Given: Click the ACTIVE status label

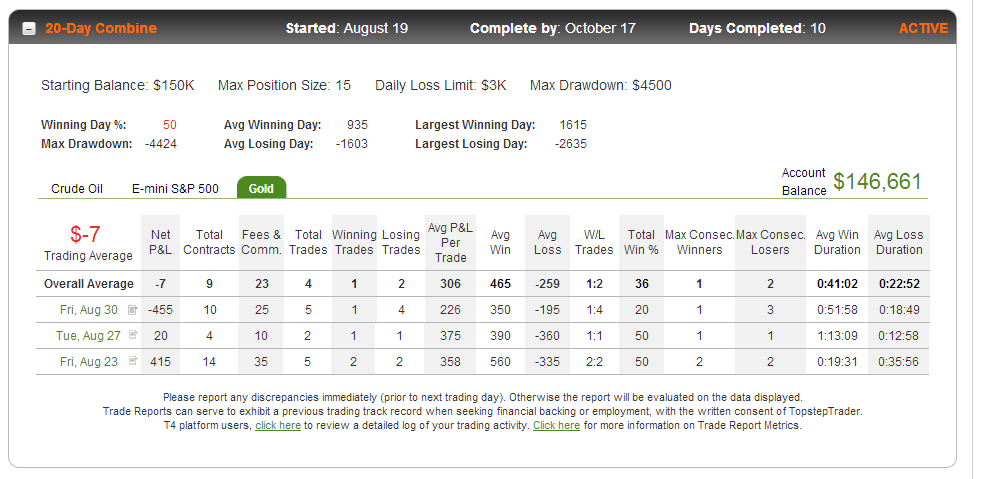Looking at the screenshot, I should [x=923, y=28].
